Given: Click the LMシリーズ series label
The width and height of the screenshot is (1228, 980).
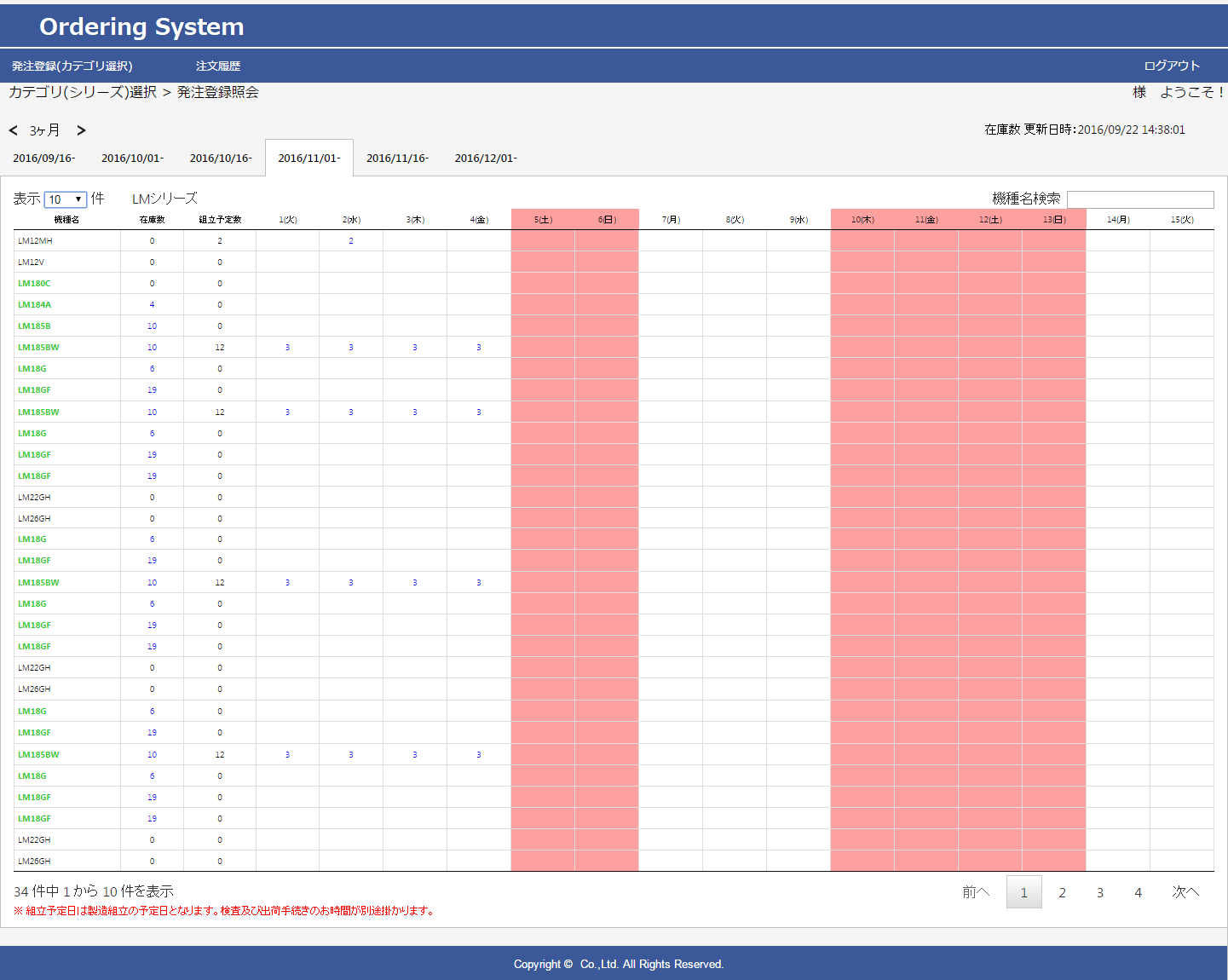Looking at the screenshot, I should (x=164, y=199).
